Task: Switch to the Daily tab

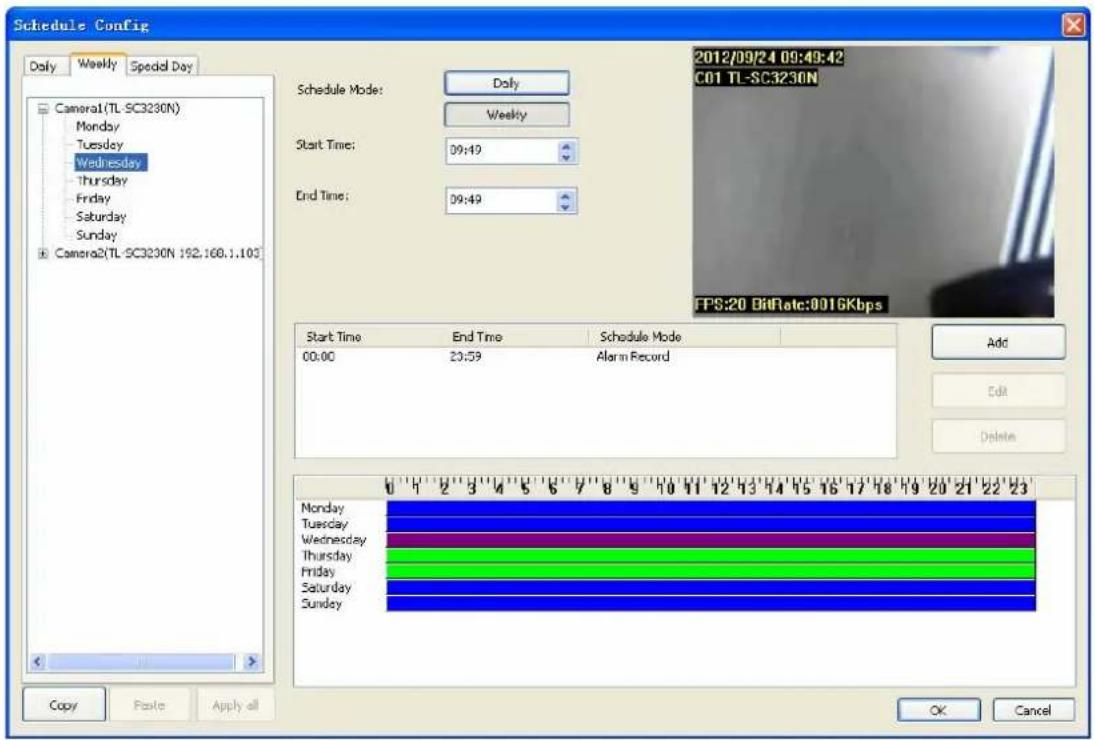Action: (43, 66)
